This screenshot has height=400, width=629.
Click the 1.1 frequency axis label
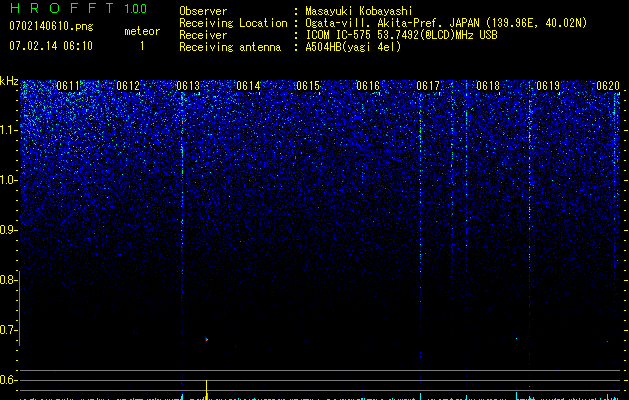point(8,130)
